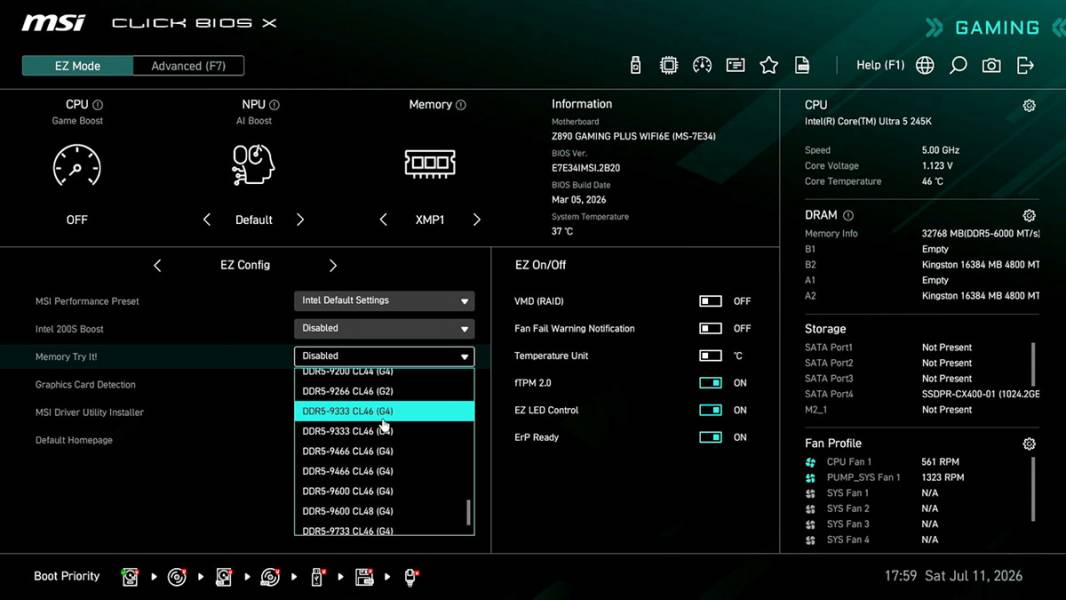Click the info icon next to NPU
1066x600 pixels.
coord(274,105)
